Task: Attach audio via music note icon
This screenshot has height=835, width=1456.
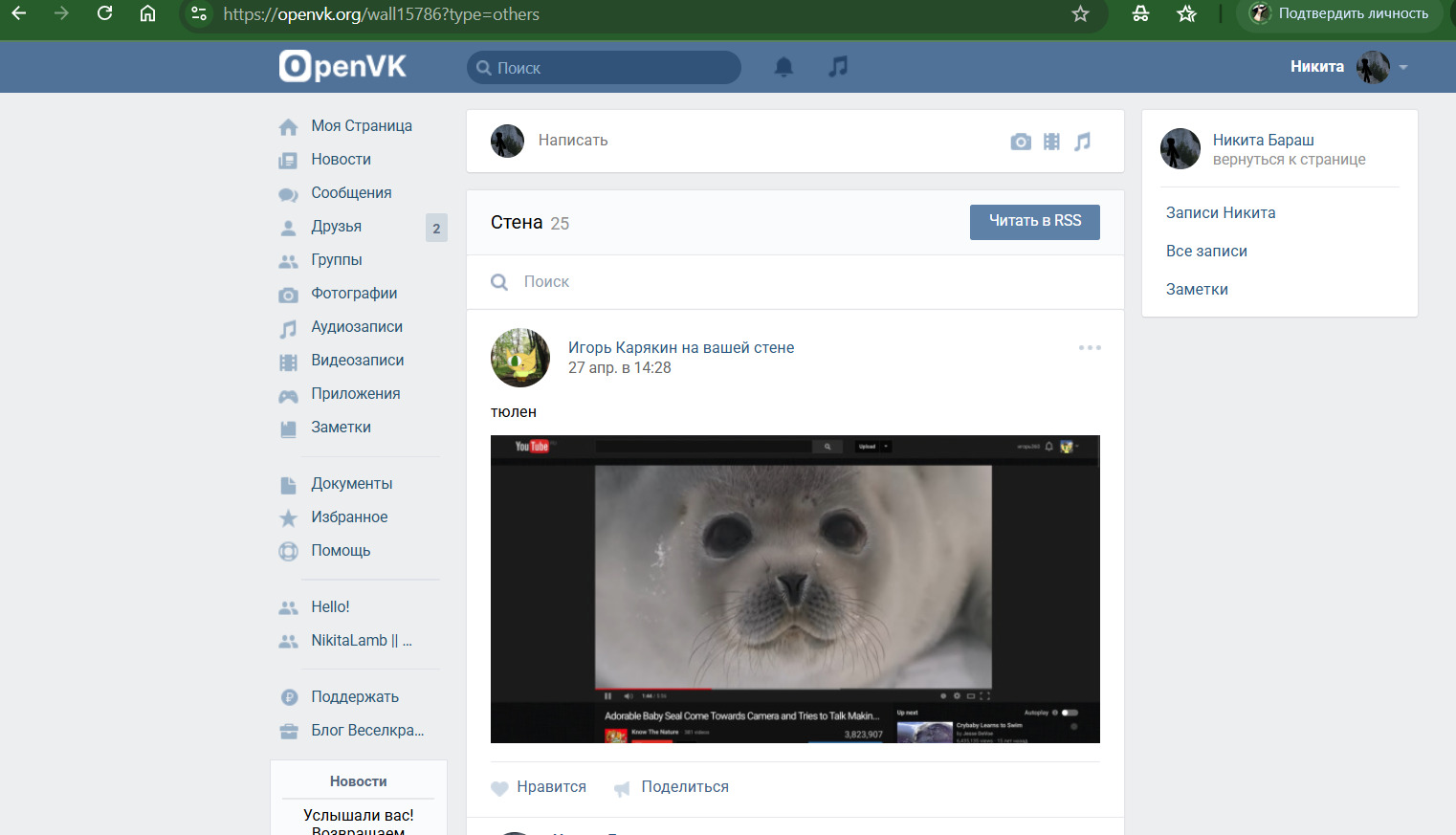Action: coord(1082,142)
